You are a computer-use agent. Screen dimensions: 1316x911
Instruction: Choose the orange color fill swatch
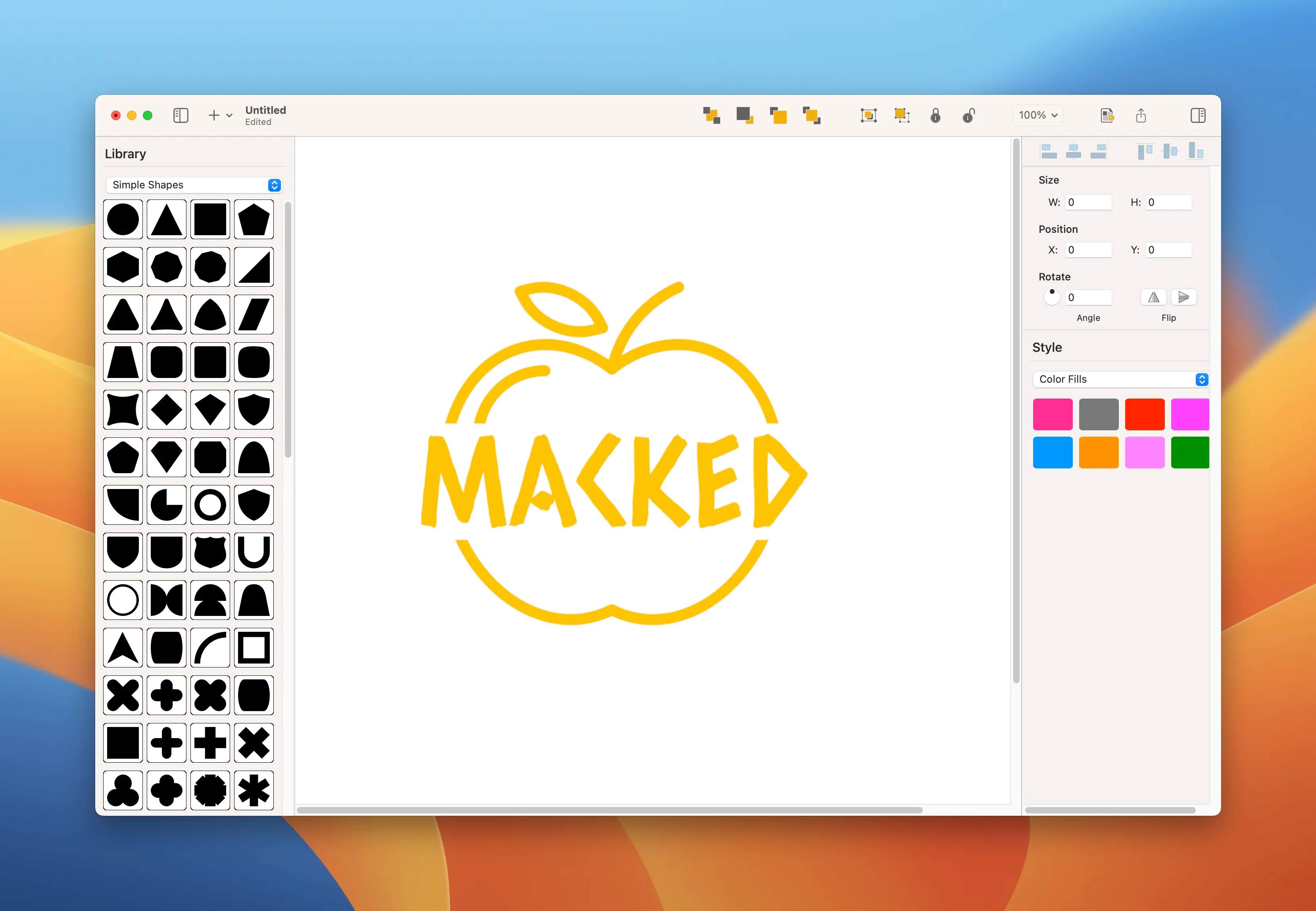(1099, 453)
